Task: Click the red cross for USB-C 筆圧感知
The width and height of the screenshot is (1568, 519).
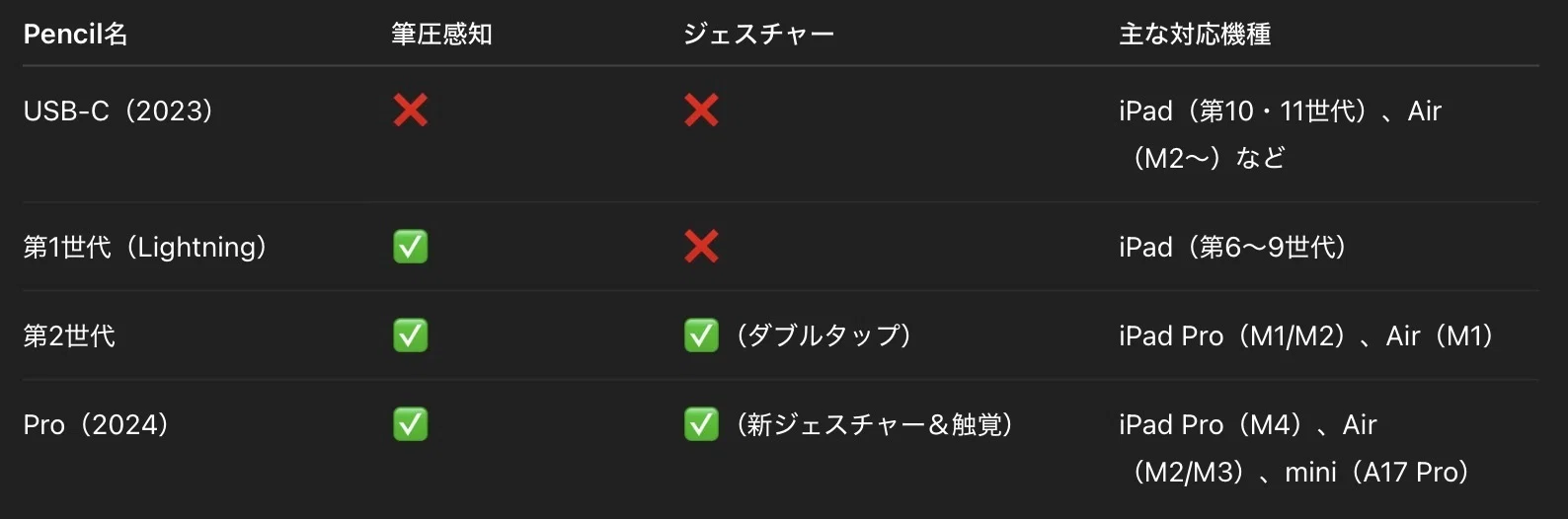Action: pyautogui.click(x=410, y=111)
